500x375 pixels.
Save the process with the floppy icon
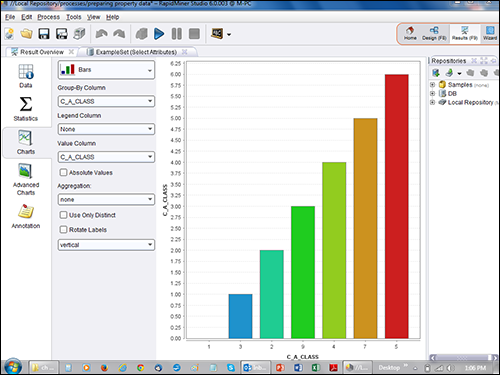coord(44,34)
